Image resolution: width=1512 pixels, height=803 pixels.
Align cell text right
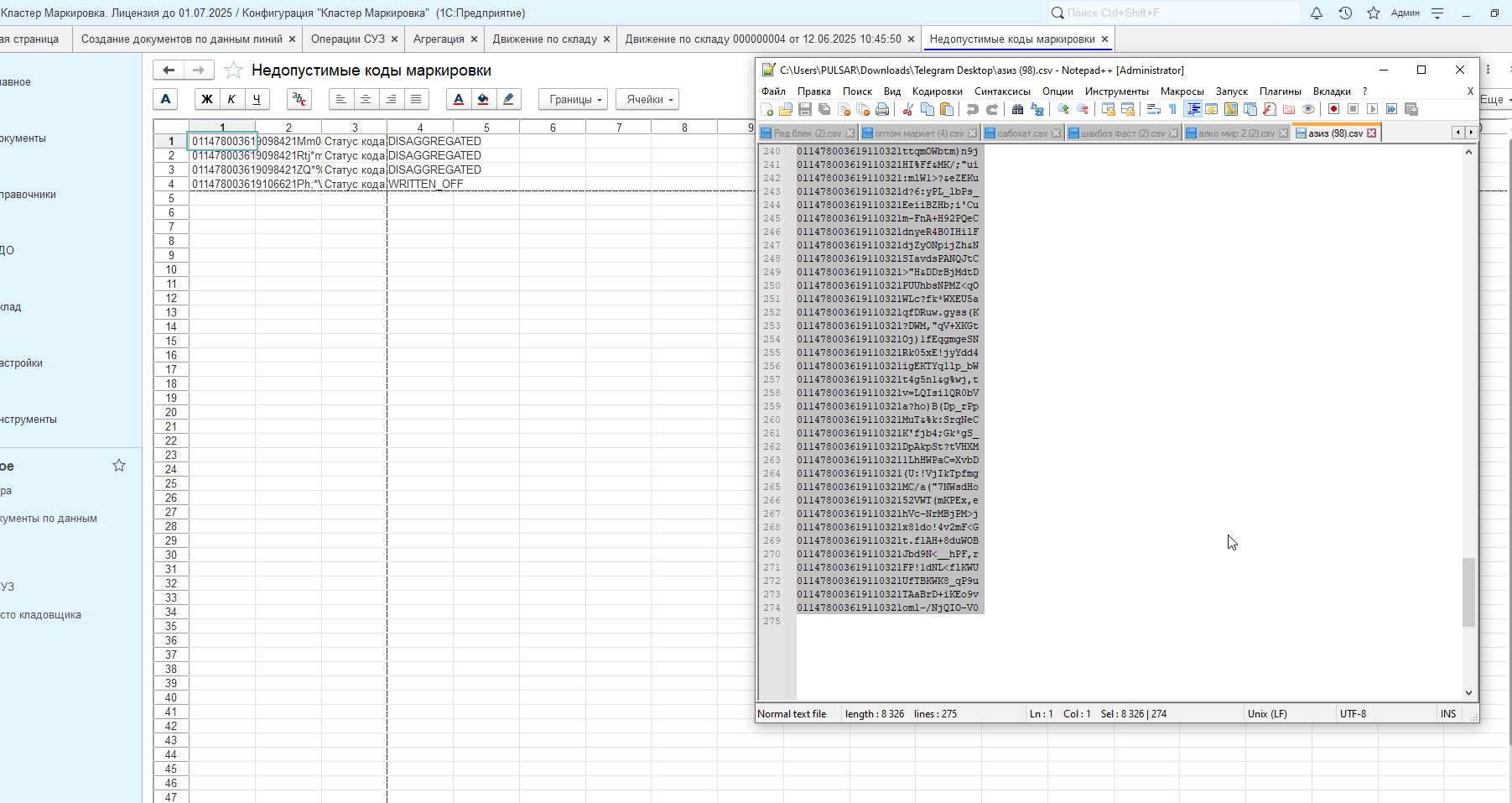pyautogui.click(x=391, y=99)
